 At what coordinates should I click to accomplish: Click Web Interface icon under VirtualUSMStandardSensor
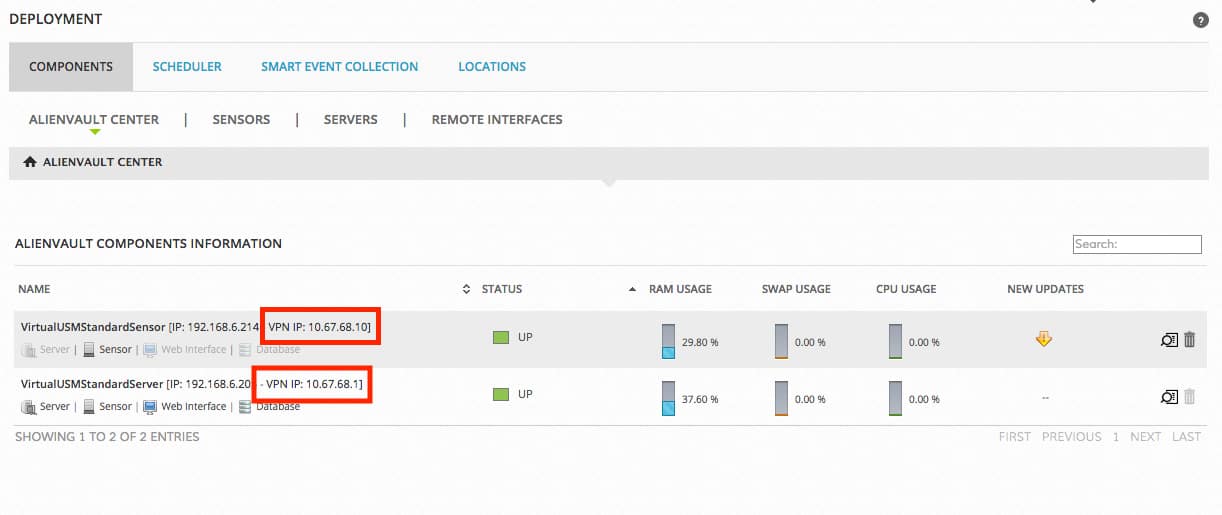150,350
